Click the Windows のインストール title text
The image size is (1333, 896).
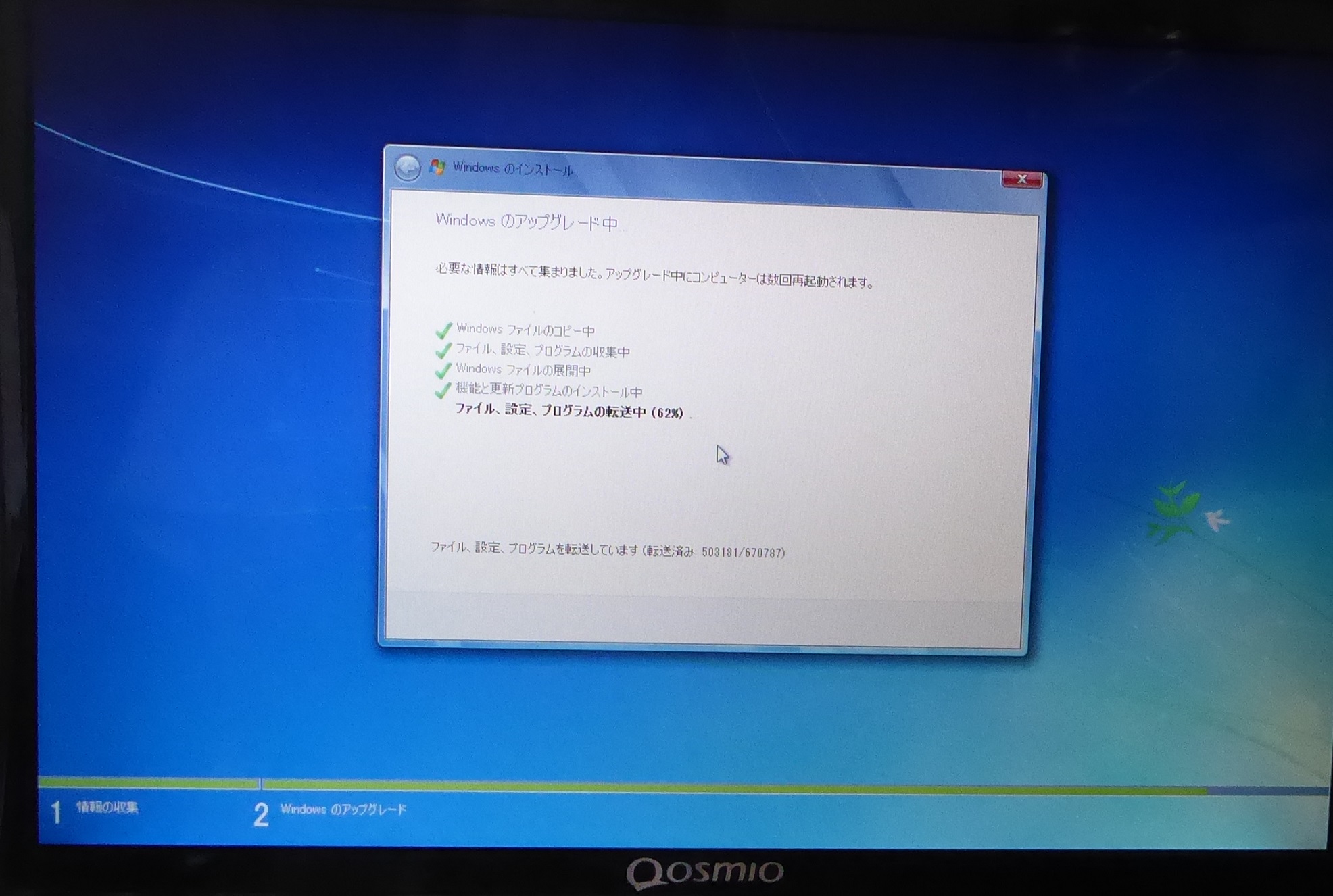point(512,169)
